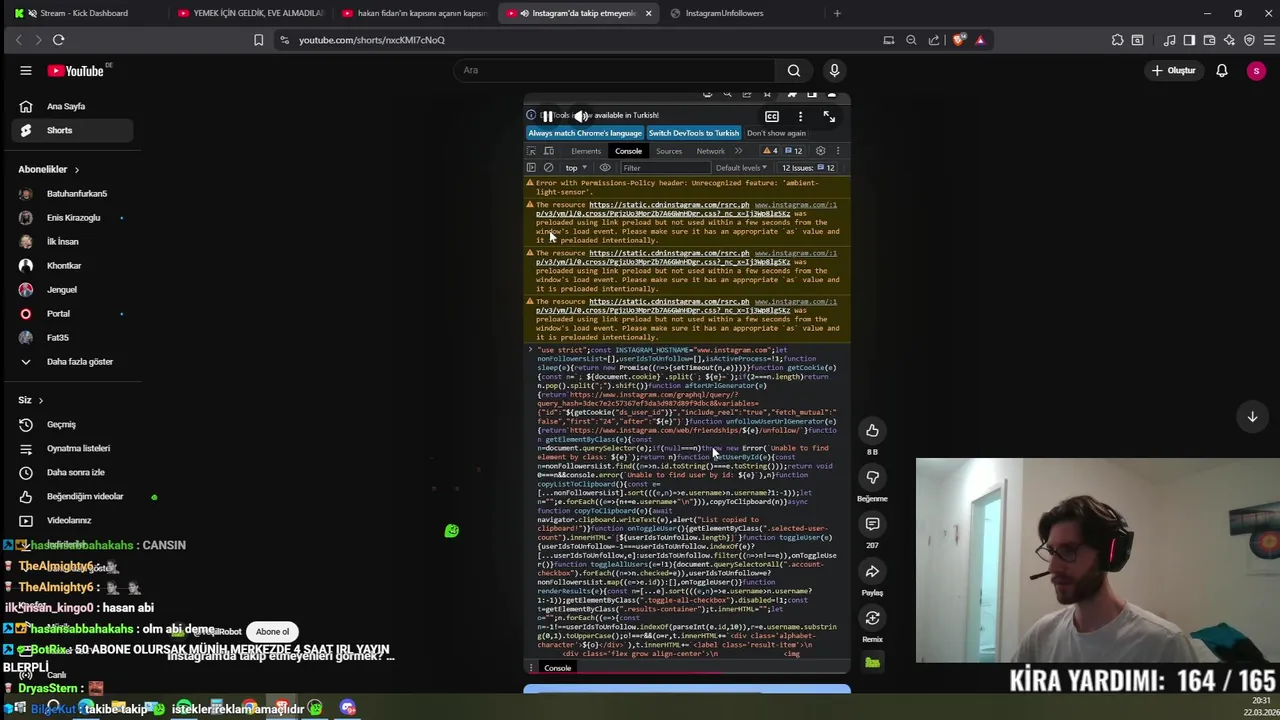1280x720 pixels.
Task: Switch to the DevTools Elements tab
Action: click(586, 151)
